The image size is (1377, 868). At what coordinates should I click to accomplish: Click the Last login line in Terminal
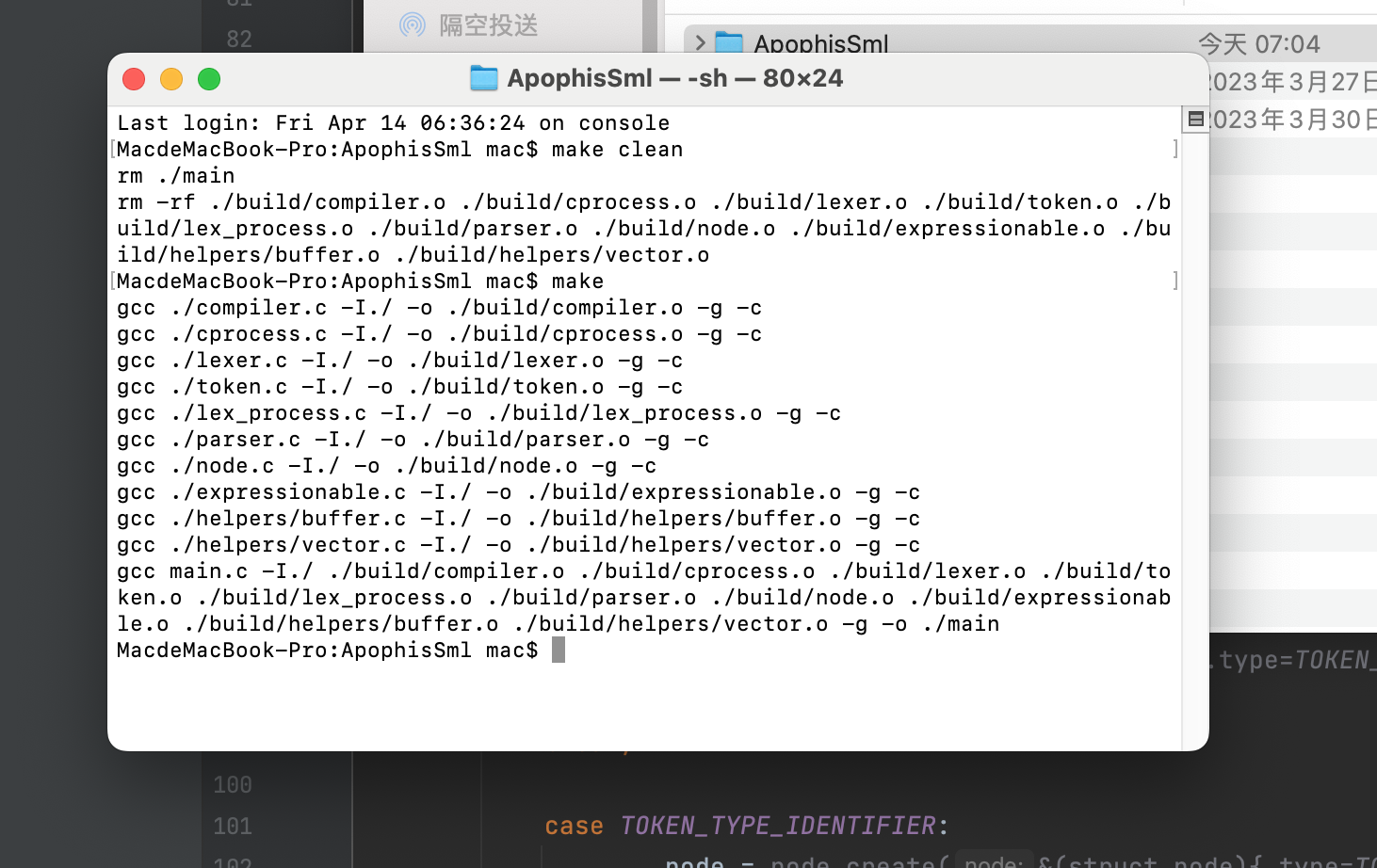(394, 122)
